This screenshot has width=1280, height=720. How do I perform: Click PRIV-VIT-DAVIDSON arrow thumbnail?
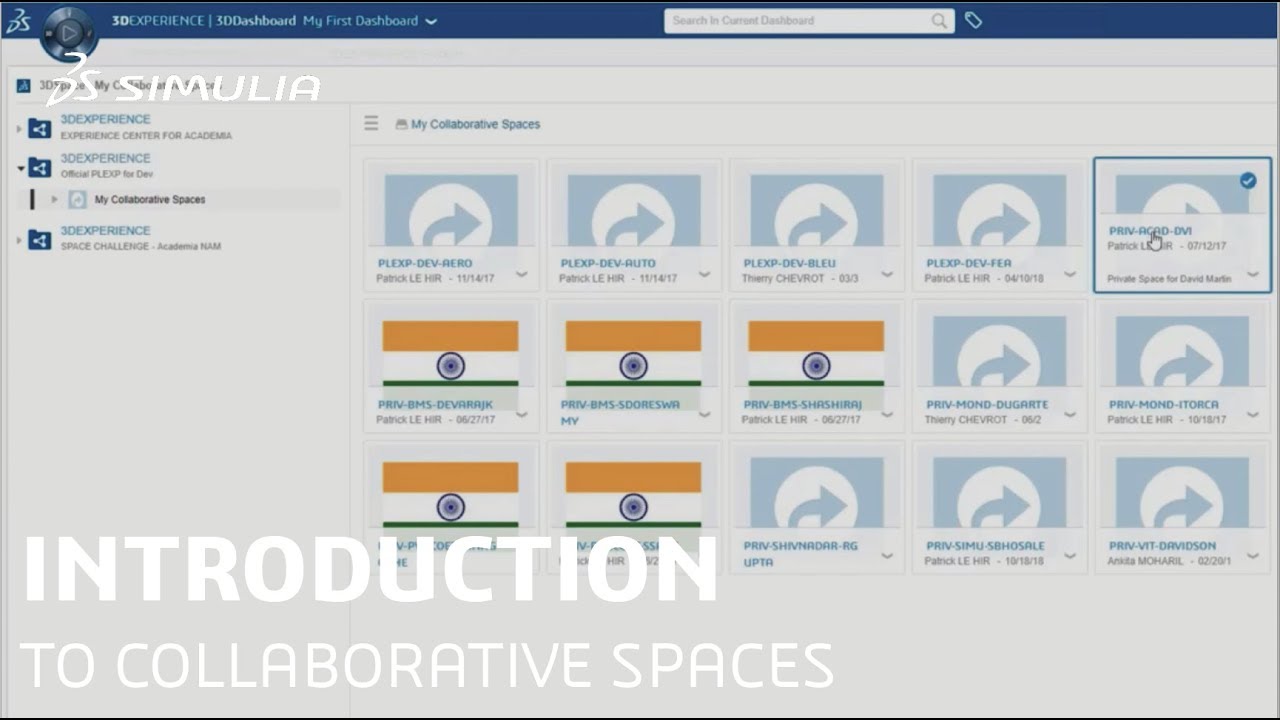coord(1183,493)
